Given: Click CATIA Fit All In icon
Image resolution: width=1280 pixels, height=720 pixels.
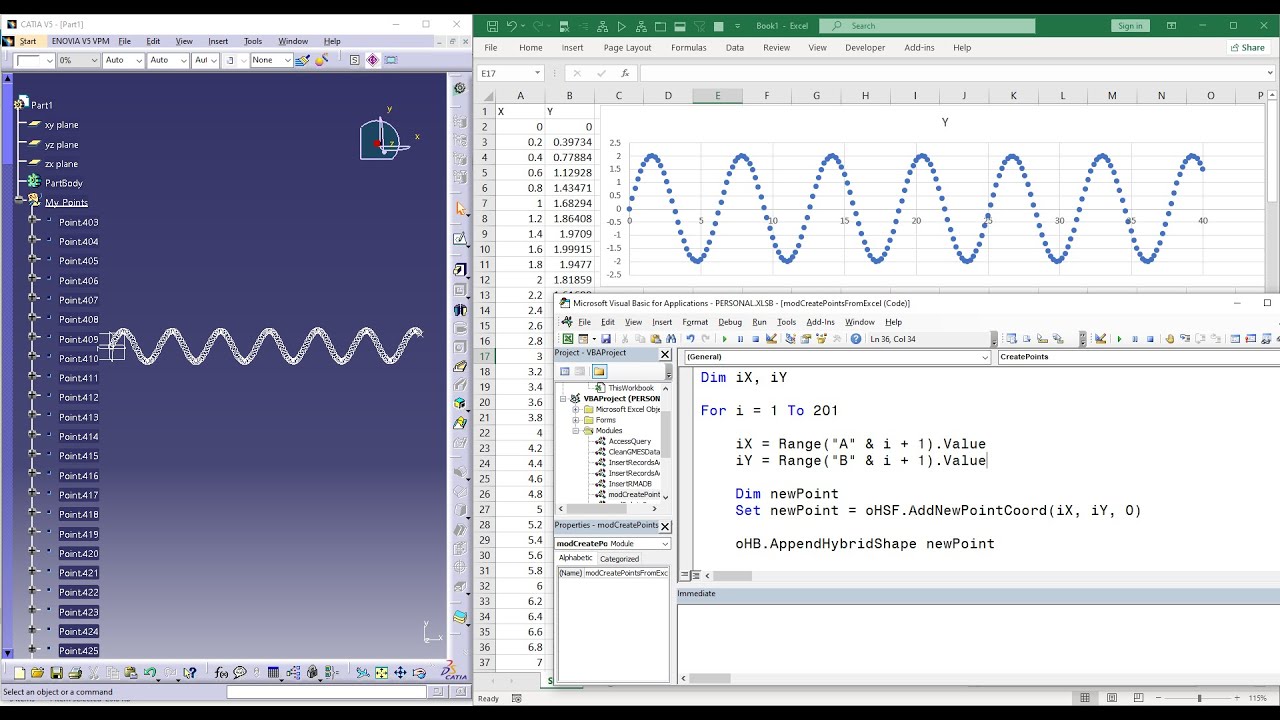Looking at the screenshot, I should [381, 673].
